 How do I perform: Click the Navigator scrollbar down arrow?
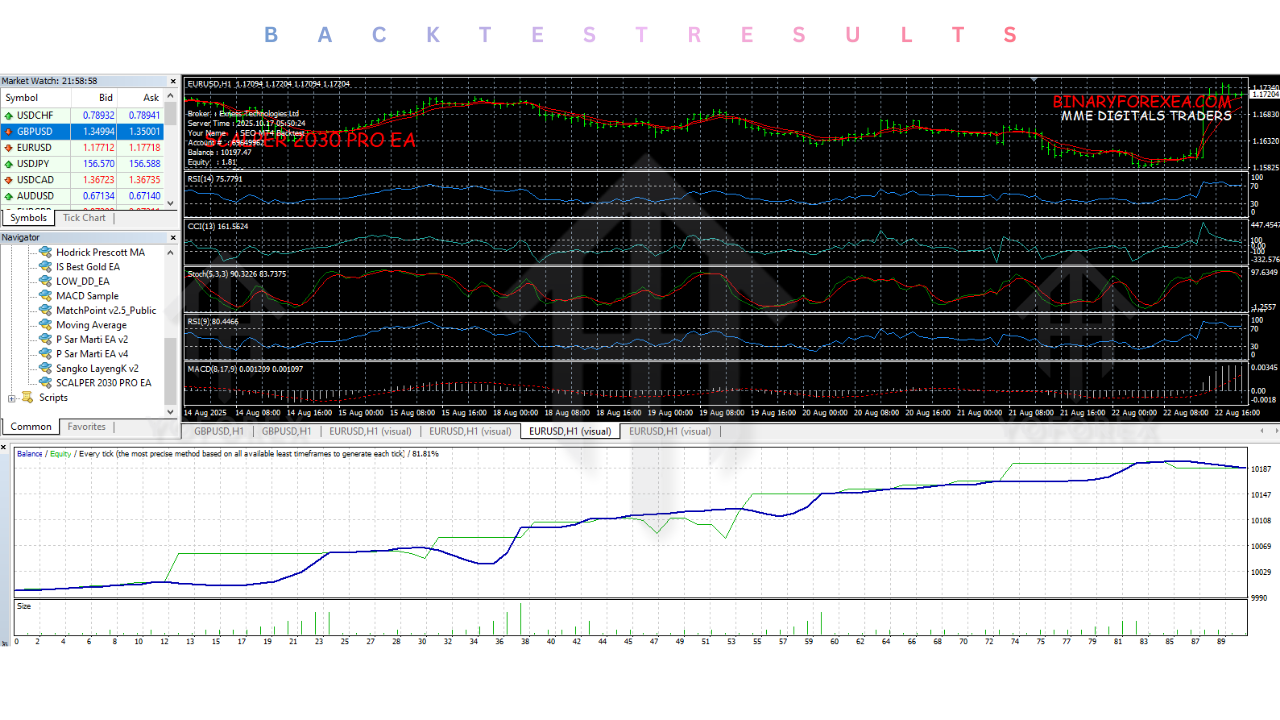point(172,411)
